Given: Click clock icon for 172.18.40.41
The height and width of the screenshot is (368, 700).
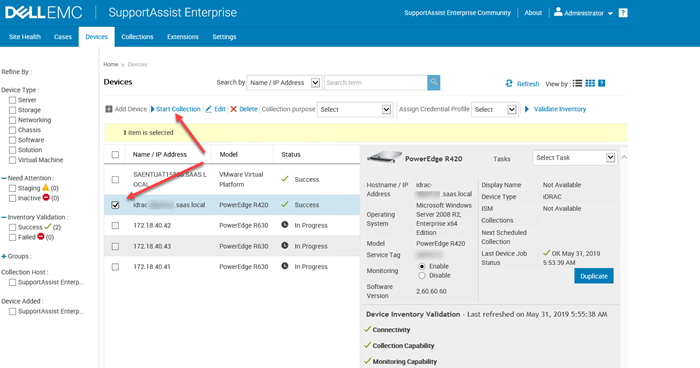Looking at the screenshot, I should (285, 266).
